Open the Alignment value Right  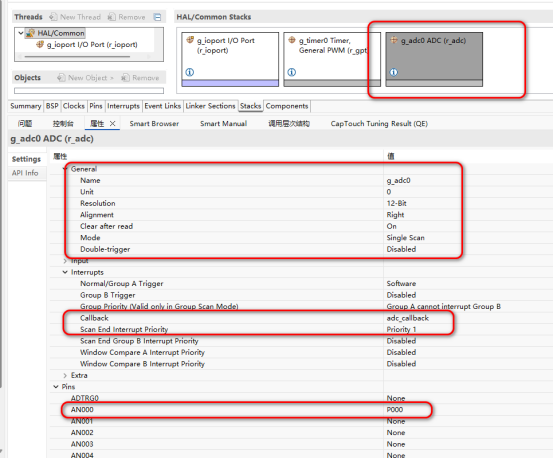395,215
